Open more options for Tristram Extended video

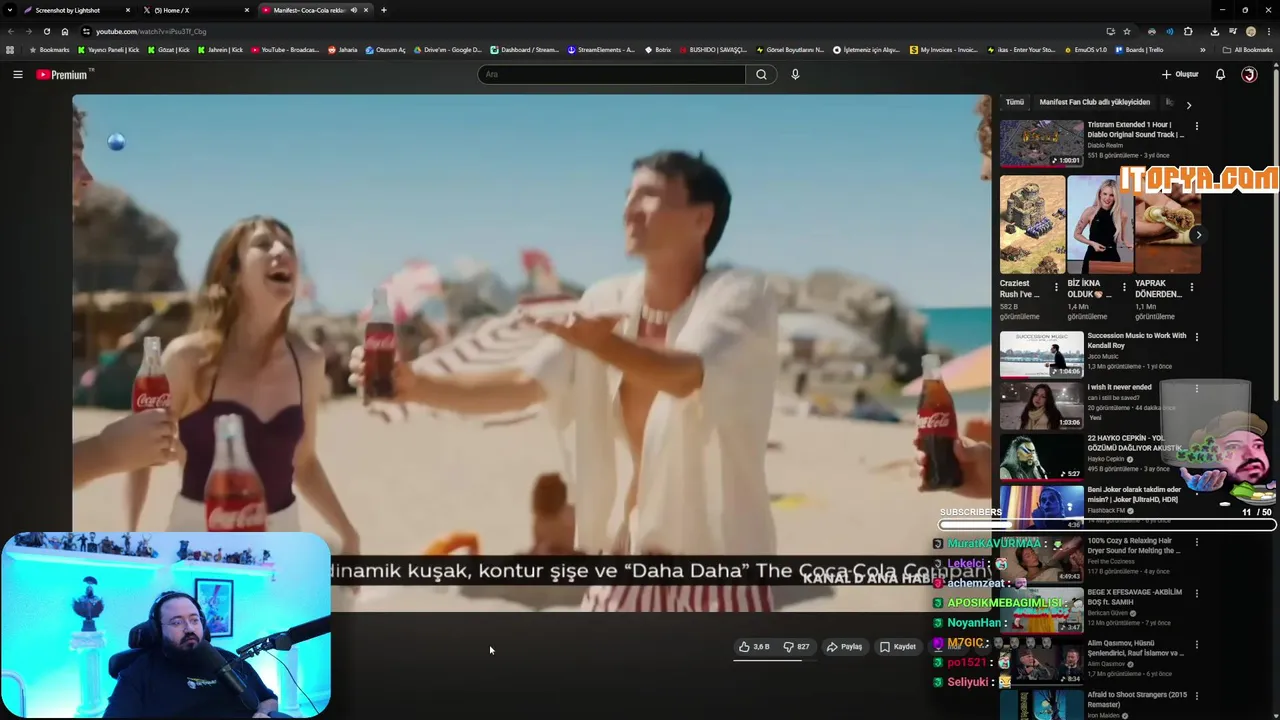(x=1196, y=126)
